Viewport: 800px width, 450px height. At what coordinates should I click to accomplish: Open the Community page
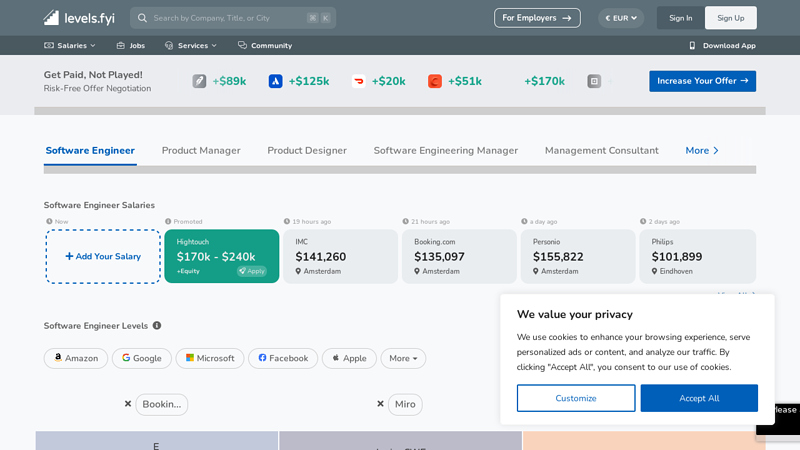point(265,45)
